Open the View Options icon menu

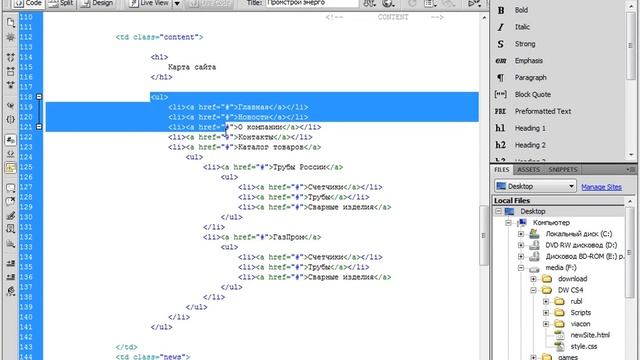pyautogui.click(x=430, y=4)
